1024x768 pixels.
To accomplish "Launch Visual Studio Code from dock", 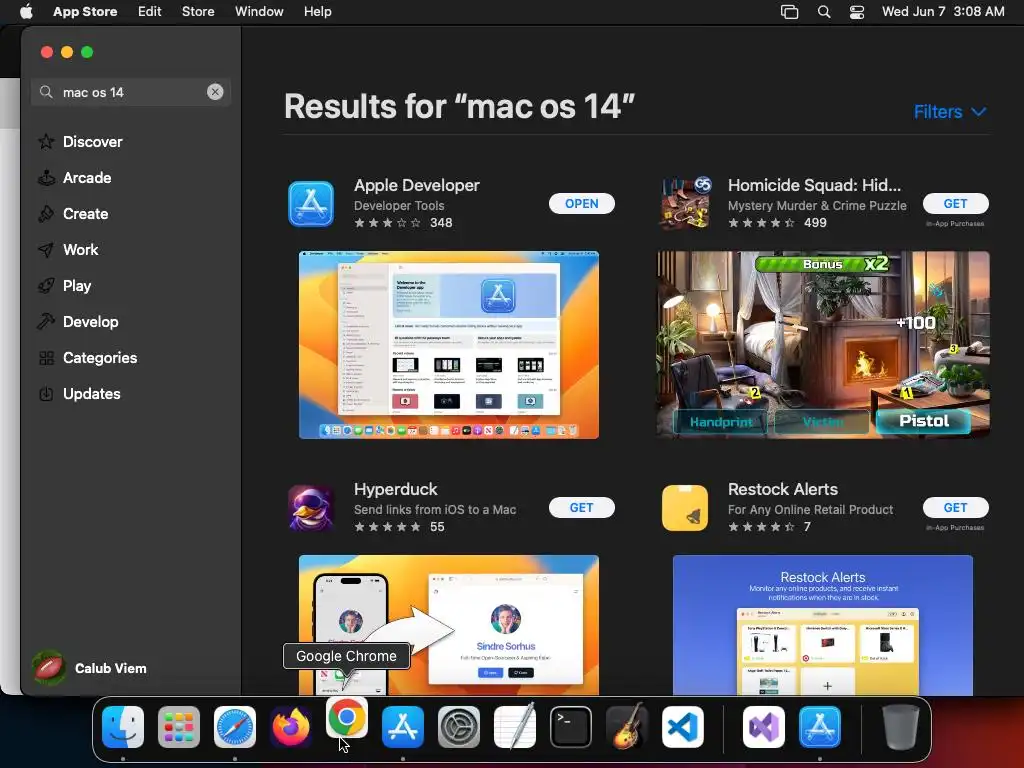I will (x=682, y=727).
